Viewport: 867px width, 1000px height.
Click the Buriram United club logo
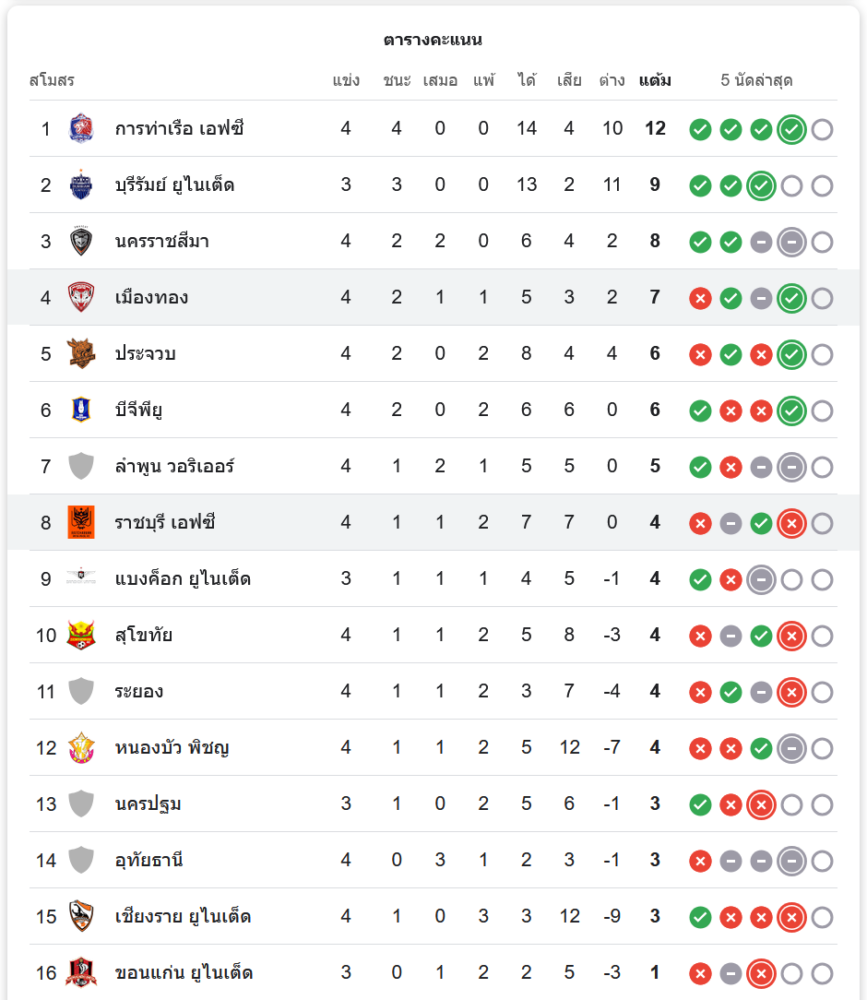81,185
